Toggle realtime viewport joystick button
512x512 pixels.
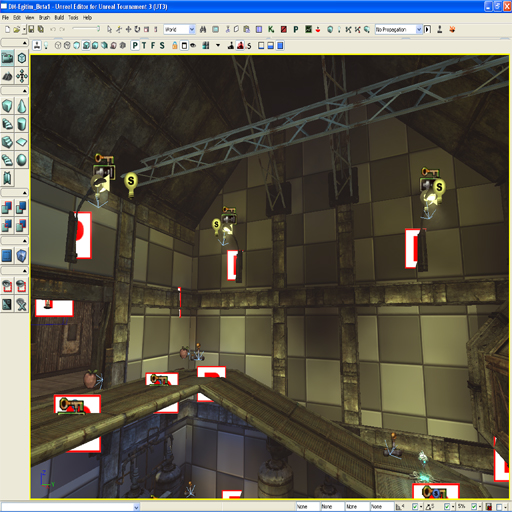37,45
